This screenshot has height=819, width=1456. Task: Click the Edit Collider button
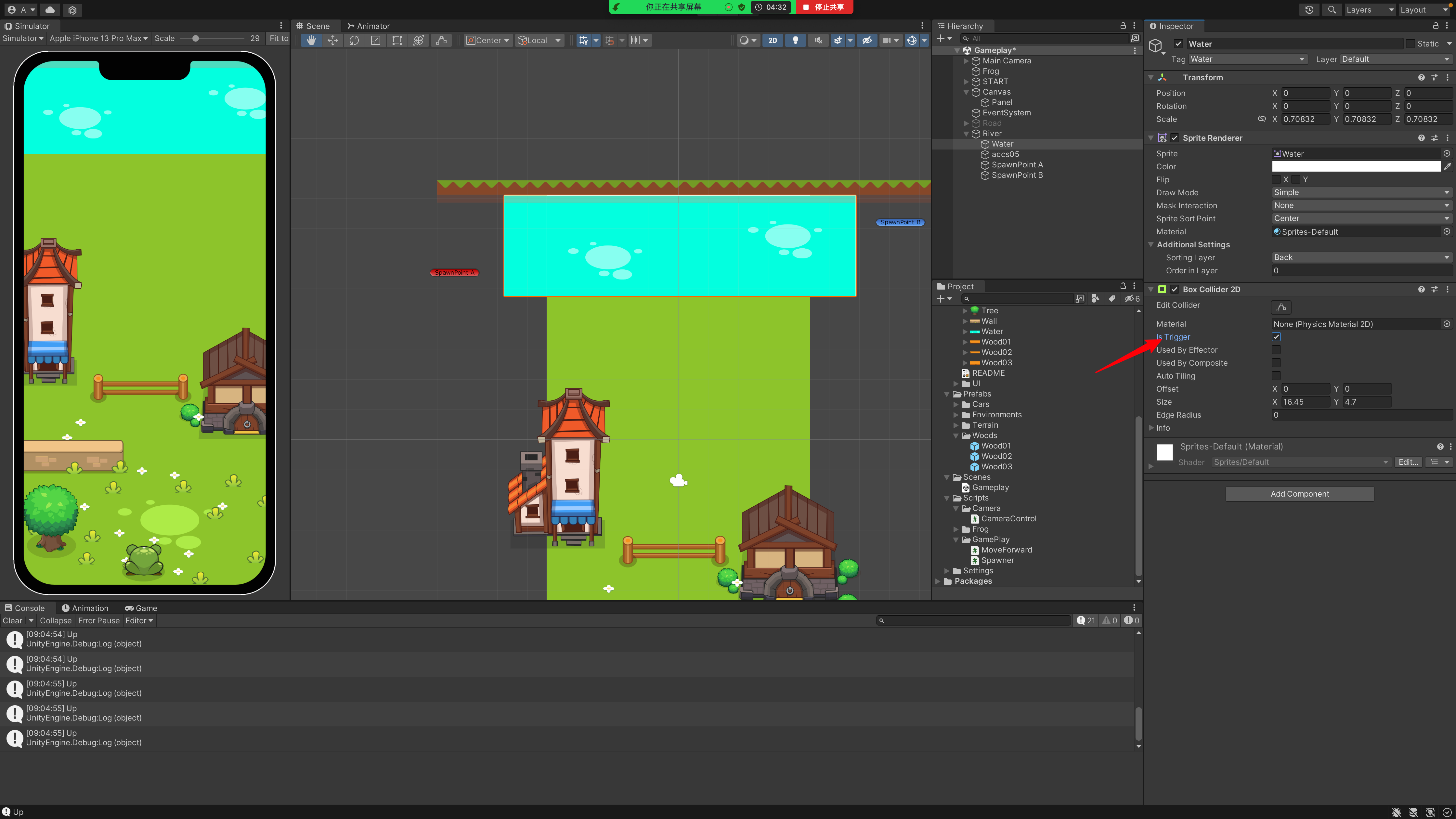point(1281,307)
